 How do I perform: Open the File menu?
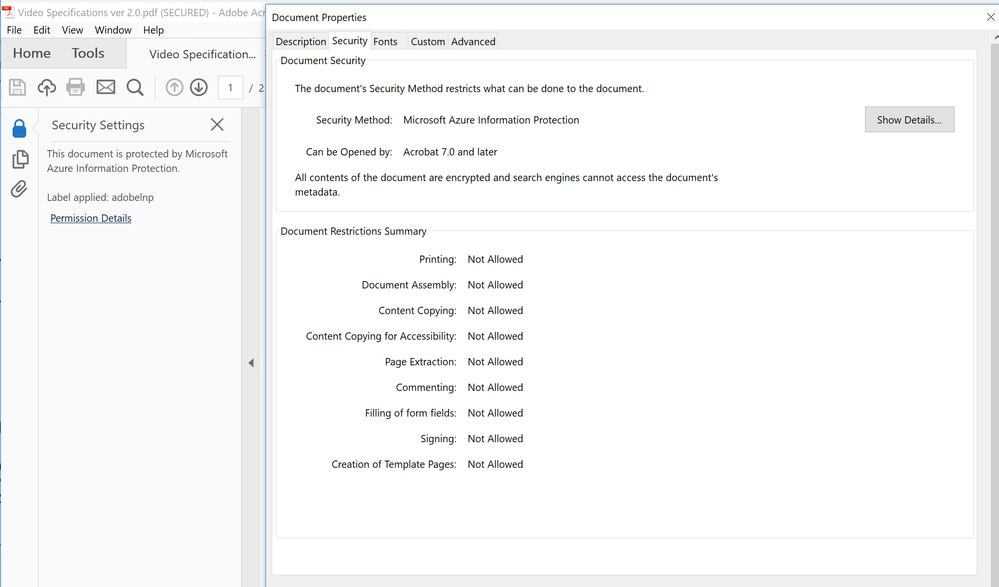14,30
